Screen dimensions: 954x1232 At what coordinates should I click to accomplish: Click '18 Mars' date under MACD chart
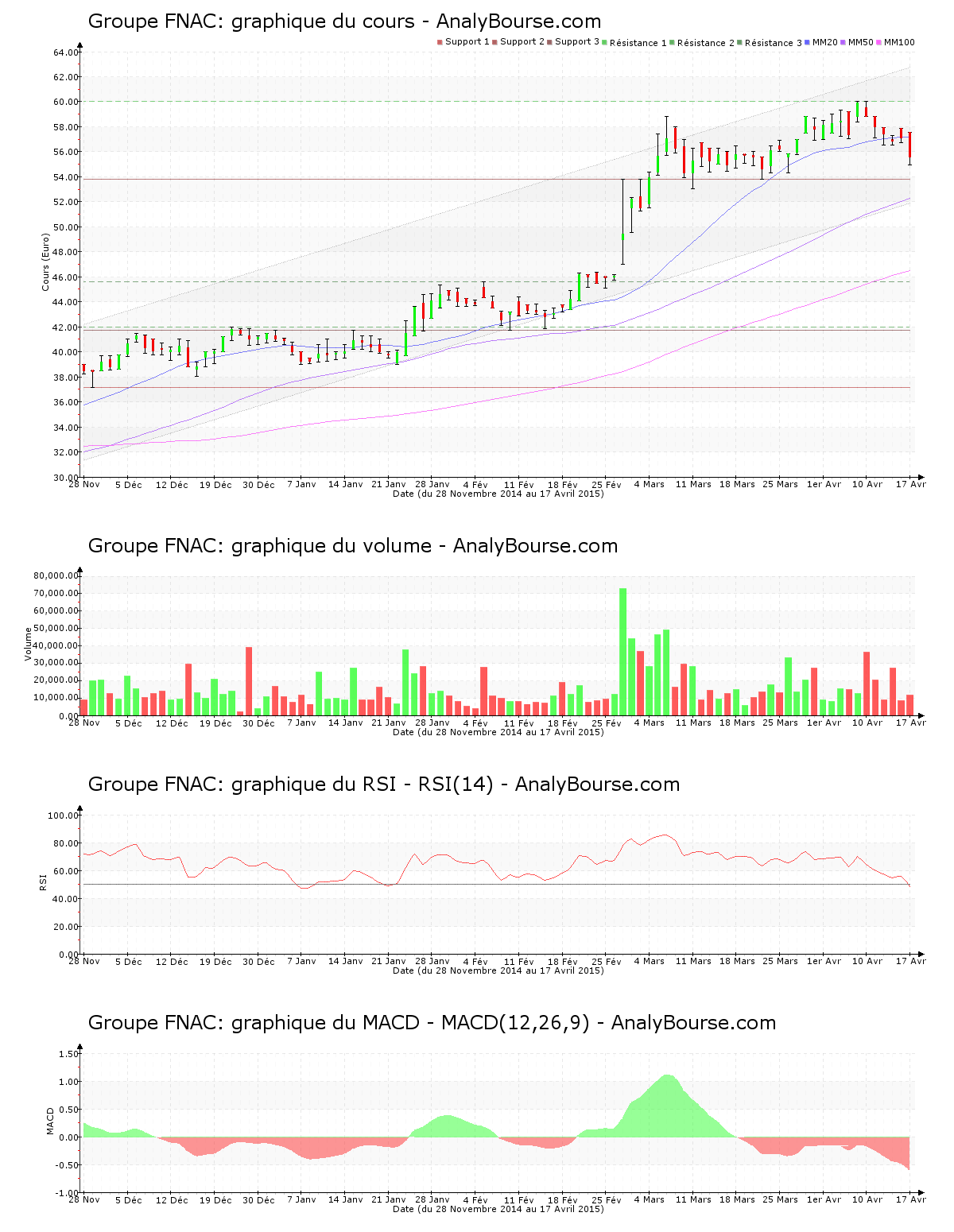(738, 1200)
